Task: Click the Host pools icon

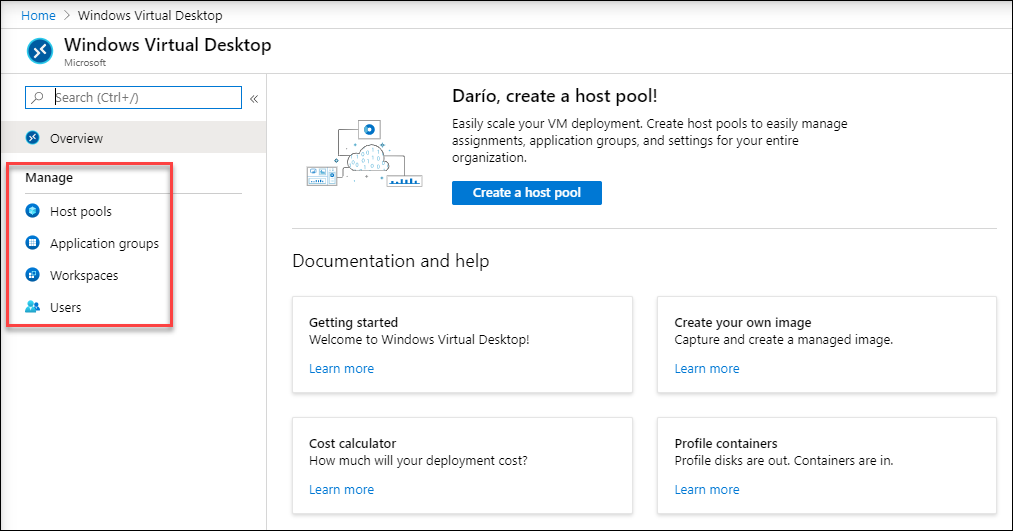Action: (32, 211)
